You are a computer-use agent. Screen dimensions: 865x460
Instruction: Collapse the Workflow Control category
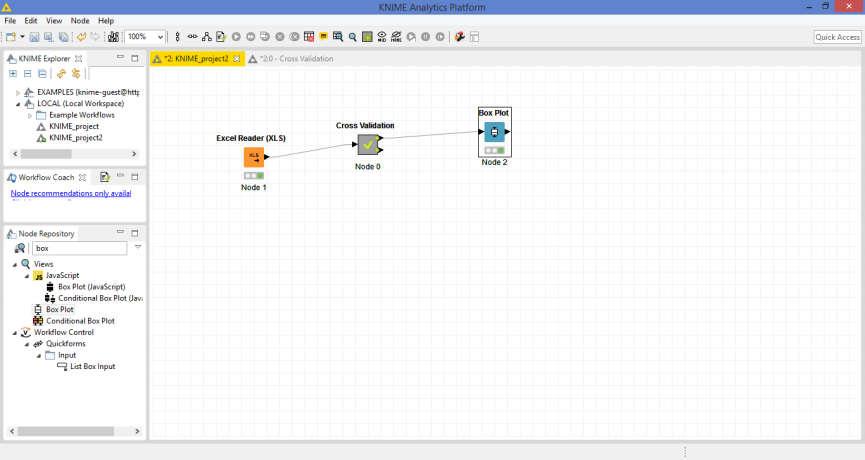[15, 333]
